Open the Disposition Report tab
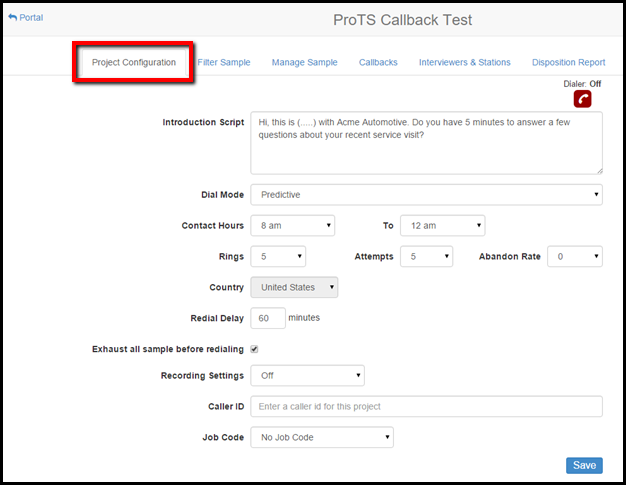Viewport: 626px width, 485px height. pos(568,62)
